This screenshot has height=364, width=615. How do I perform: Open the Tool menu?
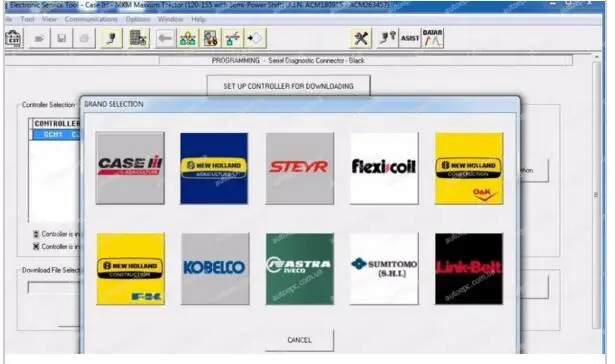point(27,19)
